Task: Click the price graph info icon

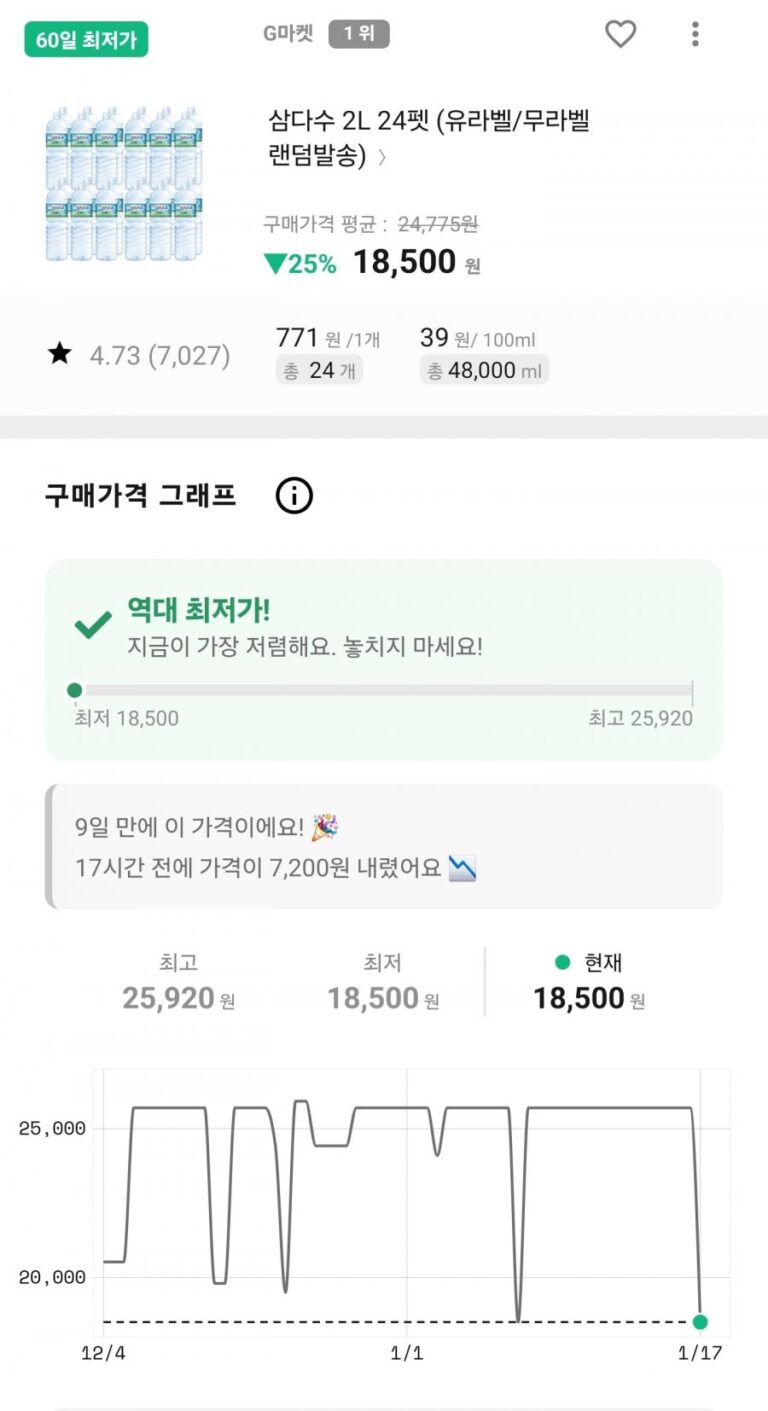Action: [x=294, y=496]
